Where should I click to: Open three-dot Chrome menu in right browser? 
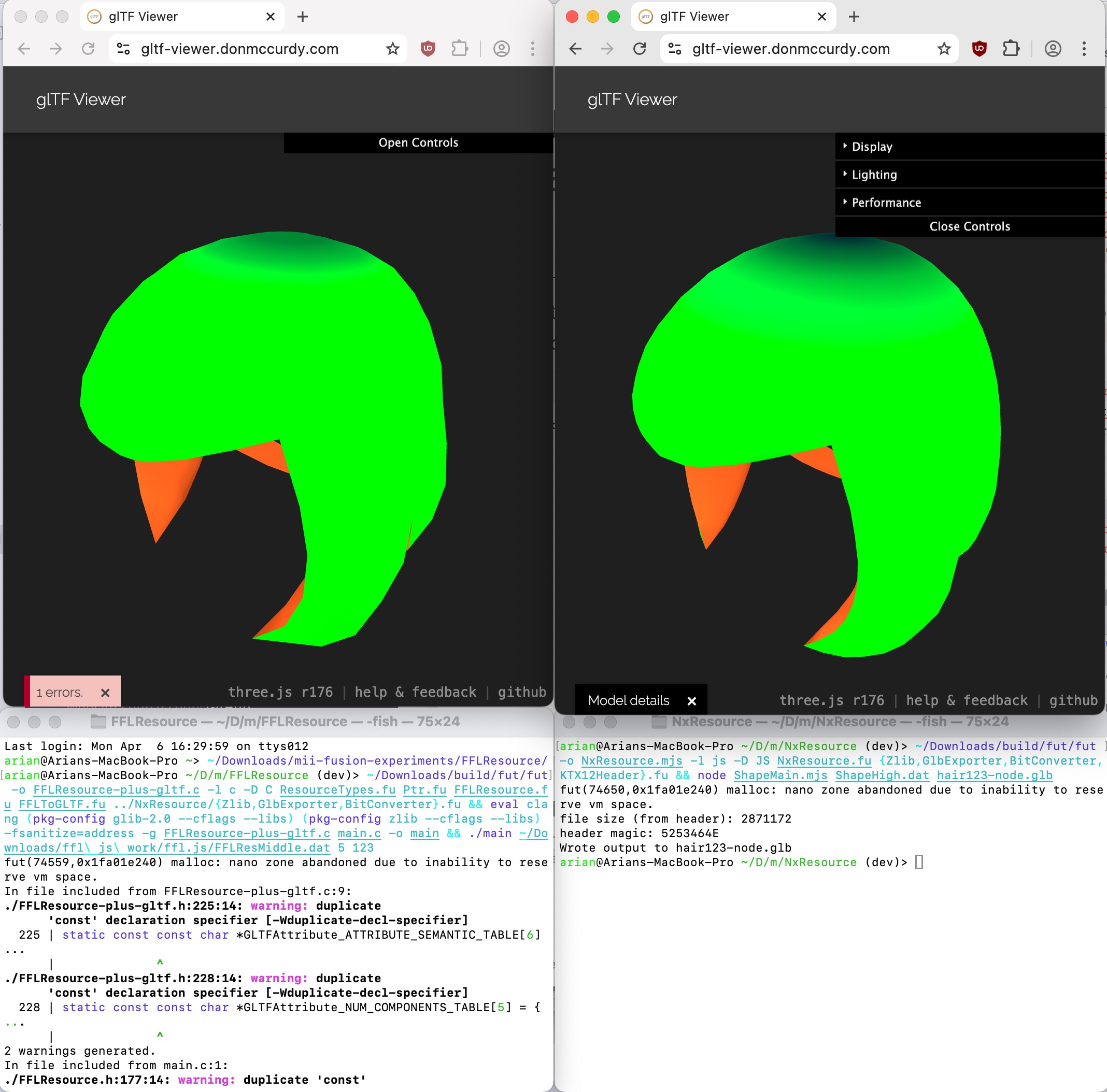coord(1084,49)
